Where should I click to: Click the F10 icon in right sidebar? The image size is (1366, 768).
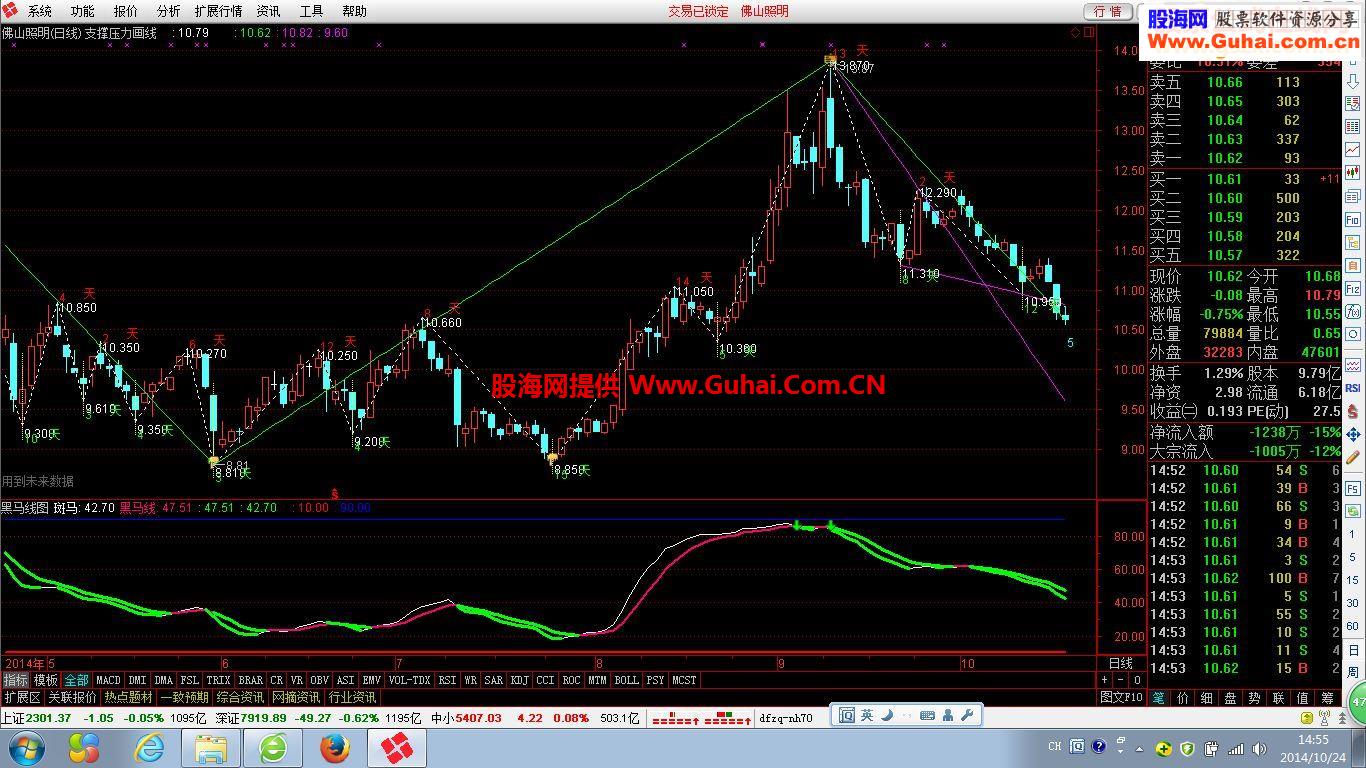coord(1353,219)
